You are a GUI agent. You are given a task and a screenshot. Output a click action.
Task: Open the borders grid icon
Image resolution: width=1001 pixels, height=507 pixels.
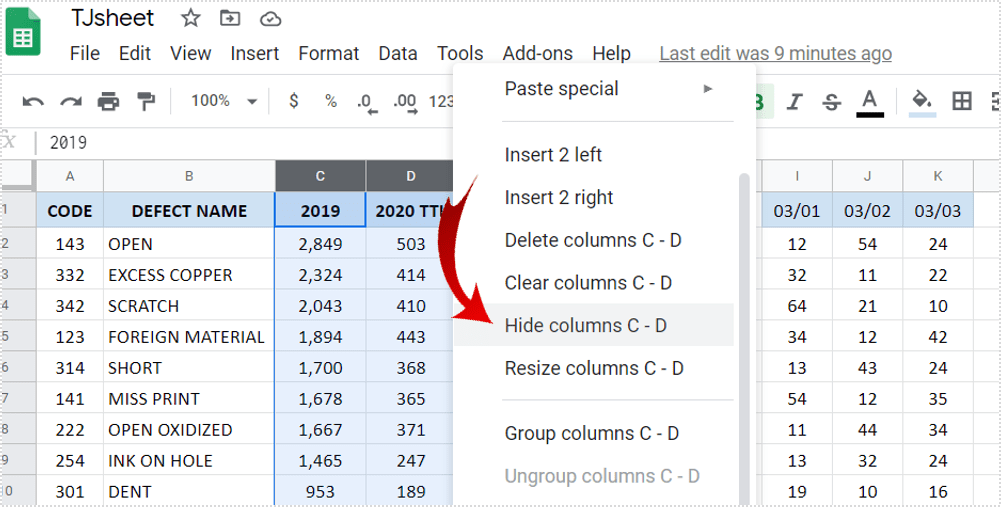[x=962, y=101]
